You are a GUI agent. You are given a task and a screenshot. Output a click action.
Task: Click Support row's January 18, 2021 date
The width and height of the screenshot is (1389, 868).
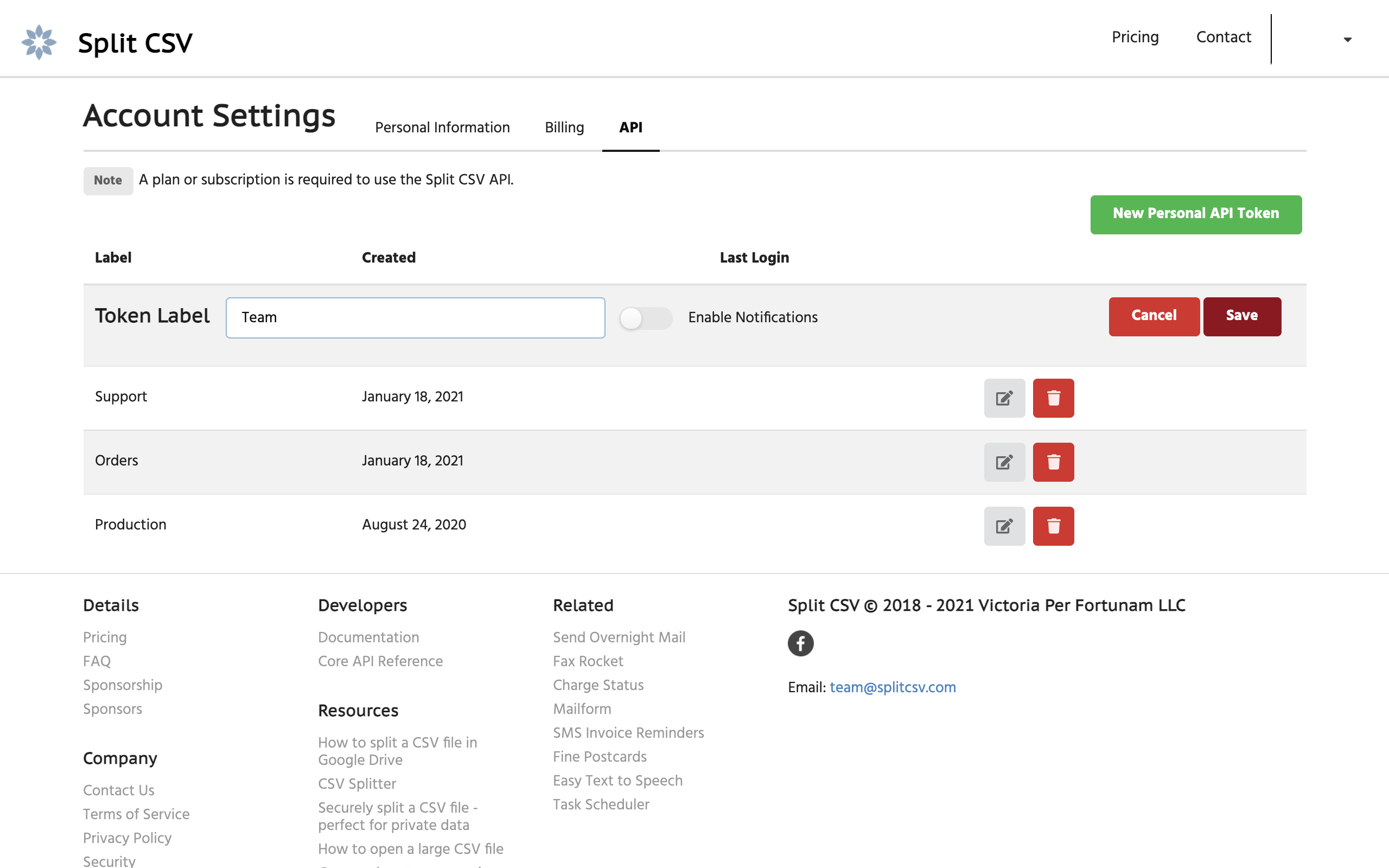[412, 397]
